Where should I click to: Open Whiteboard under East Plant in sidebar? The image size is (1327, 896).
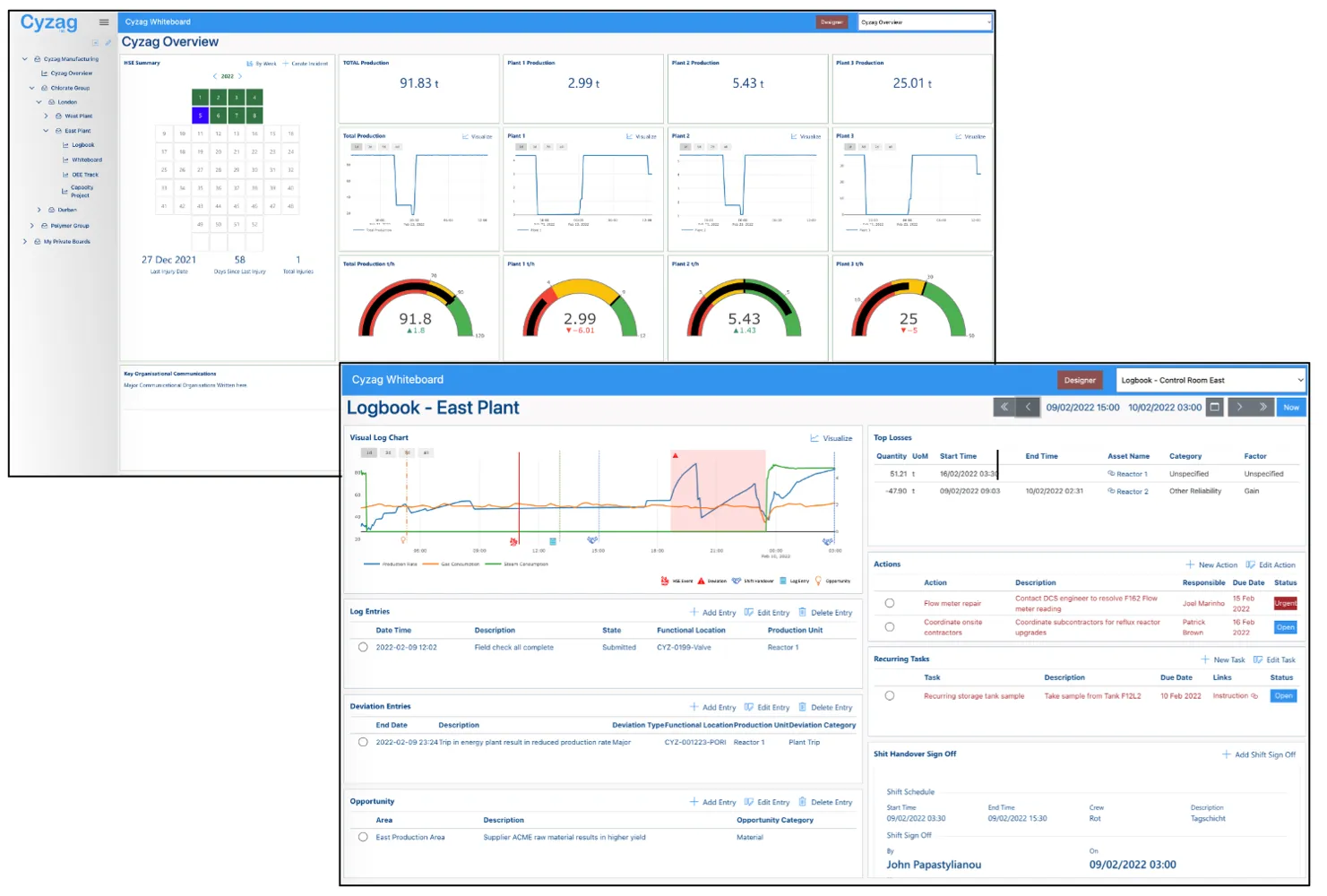(x=82, y=160)
